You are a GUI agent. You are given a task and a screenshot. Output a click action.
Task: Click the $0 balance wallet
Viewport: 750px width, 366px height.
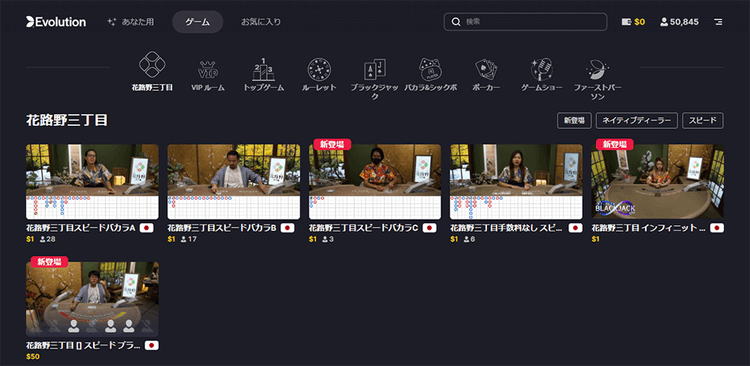633,22
